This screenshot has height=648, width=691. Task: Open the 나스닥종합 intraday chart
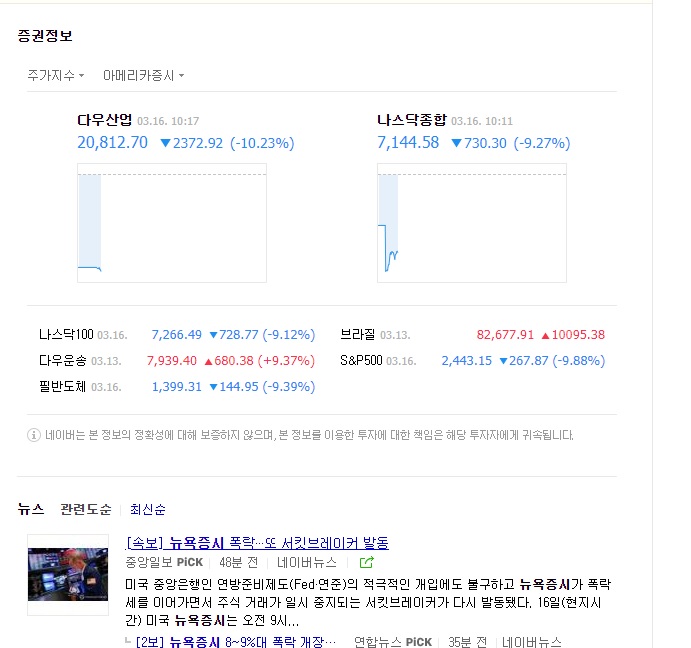[472, 223]
